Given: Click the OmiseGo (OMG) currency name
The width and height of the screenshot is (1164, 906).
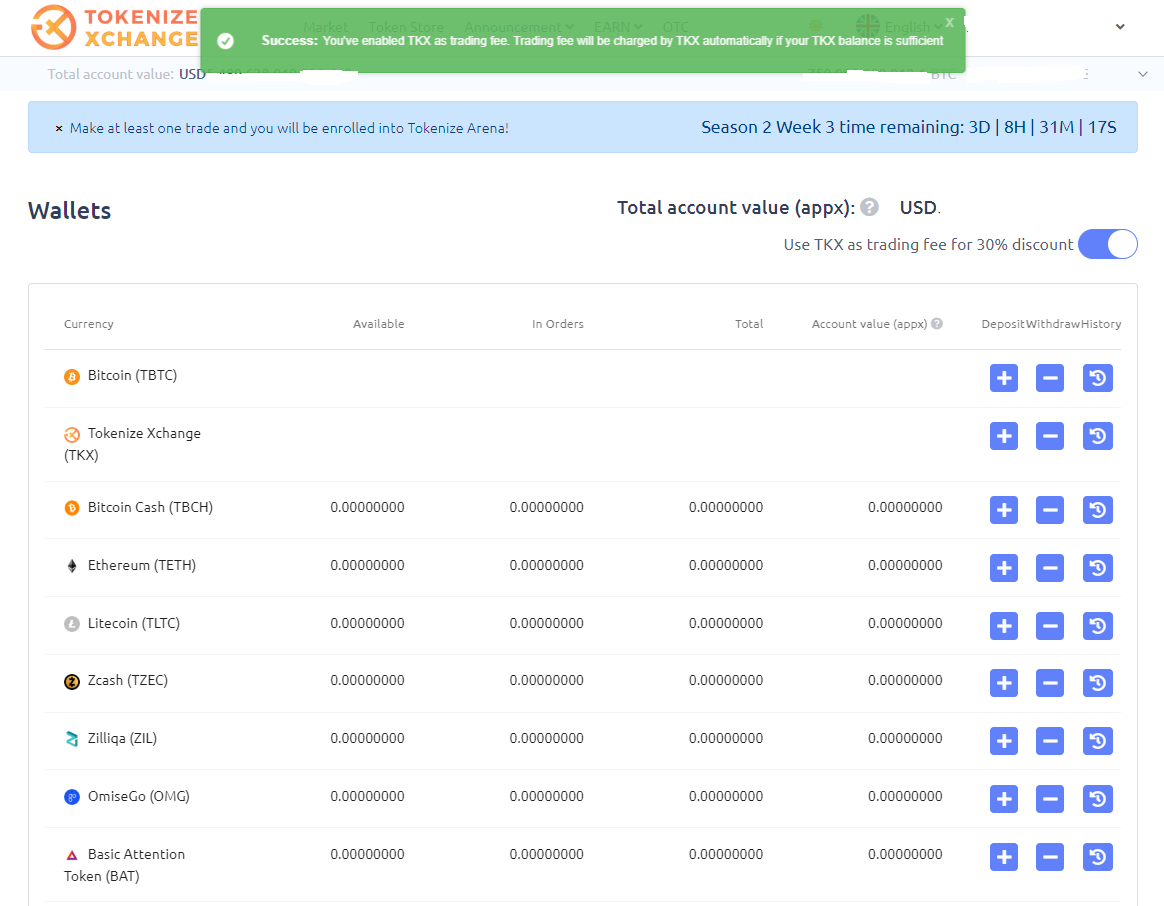Looking at the screenshot, I should tap(139, 796).
